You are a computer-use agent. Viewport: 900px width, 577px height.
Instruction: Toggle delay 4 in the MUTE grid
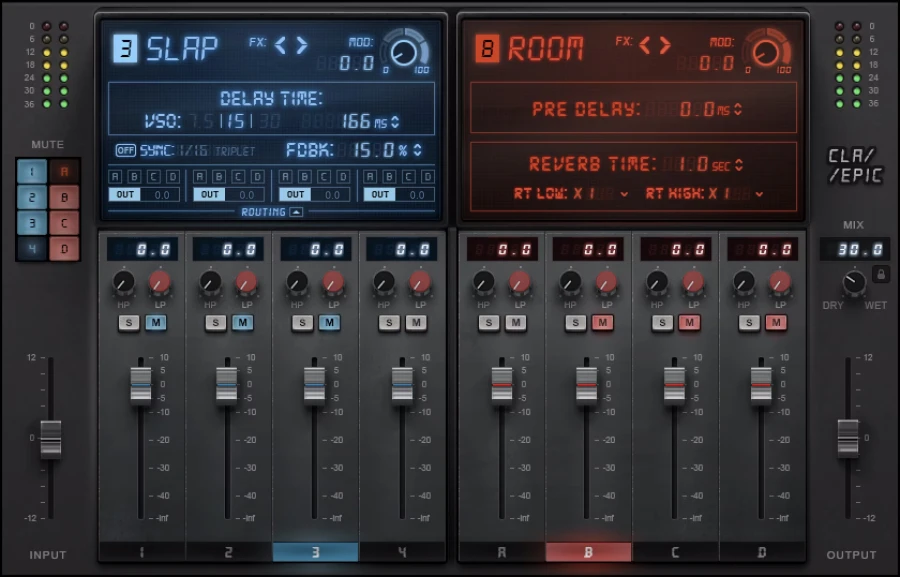32,249
